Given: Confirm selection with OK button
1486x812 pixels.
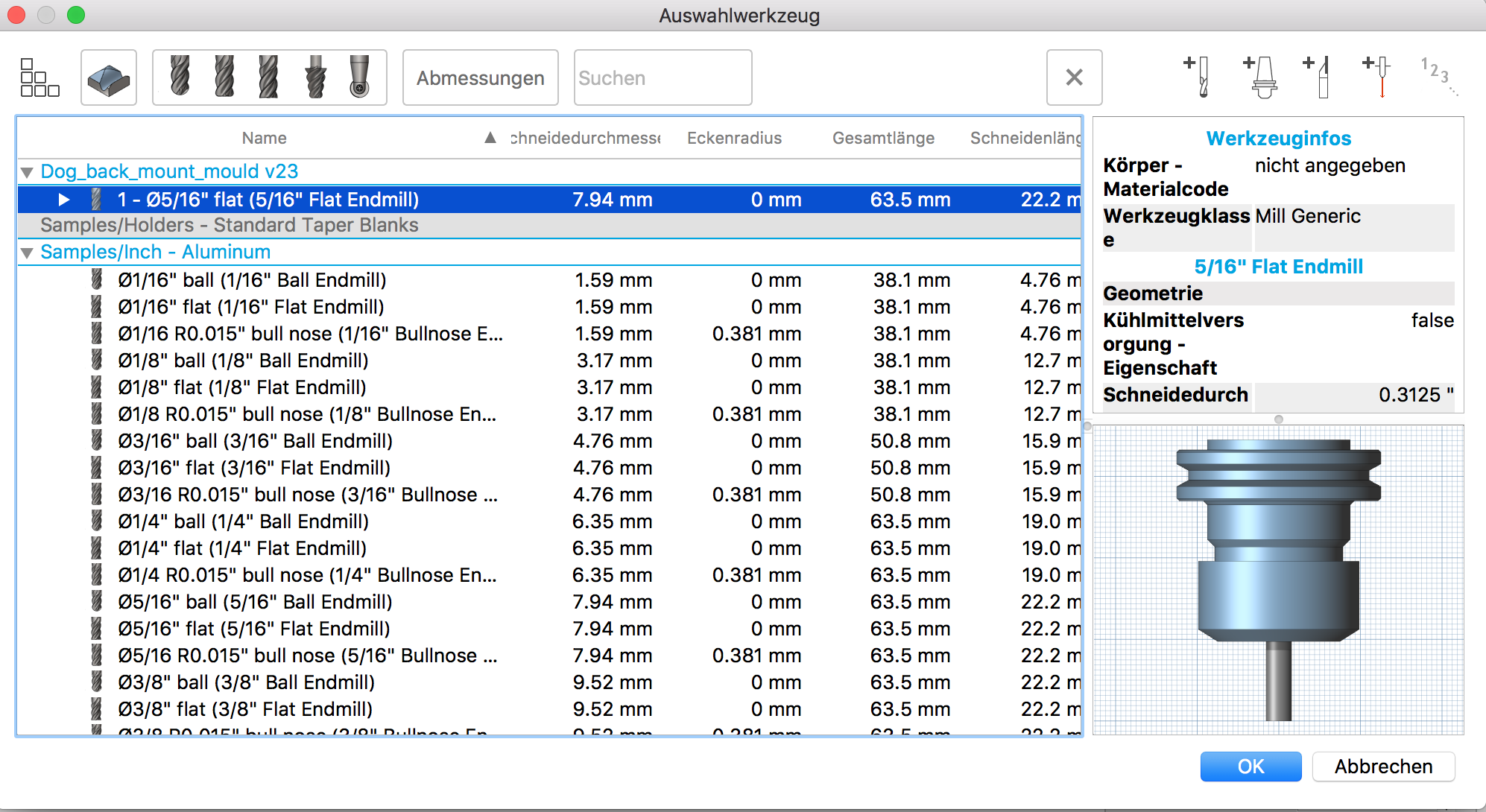Looking at the screenshot, I should (x=1250, y=766).
